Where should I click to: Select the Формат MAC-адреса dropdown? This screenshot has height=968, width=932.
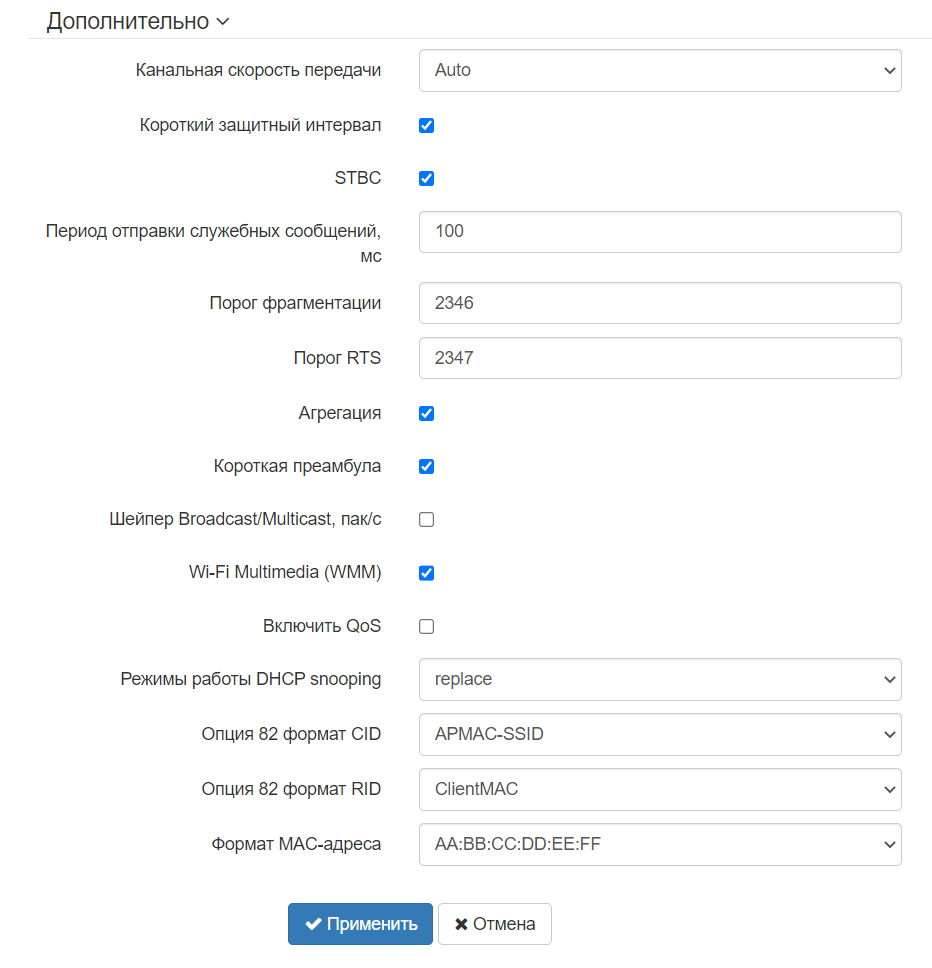(660, 845)
